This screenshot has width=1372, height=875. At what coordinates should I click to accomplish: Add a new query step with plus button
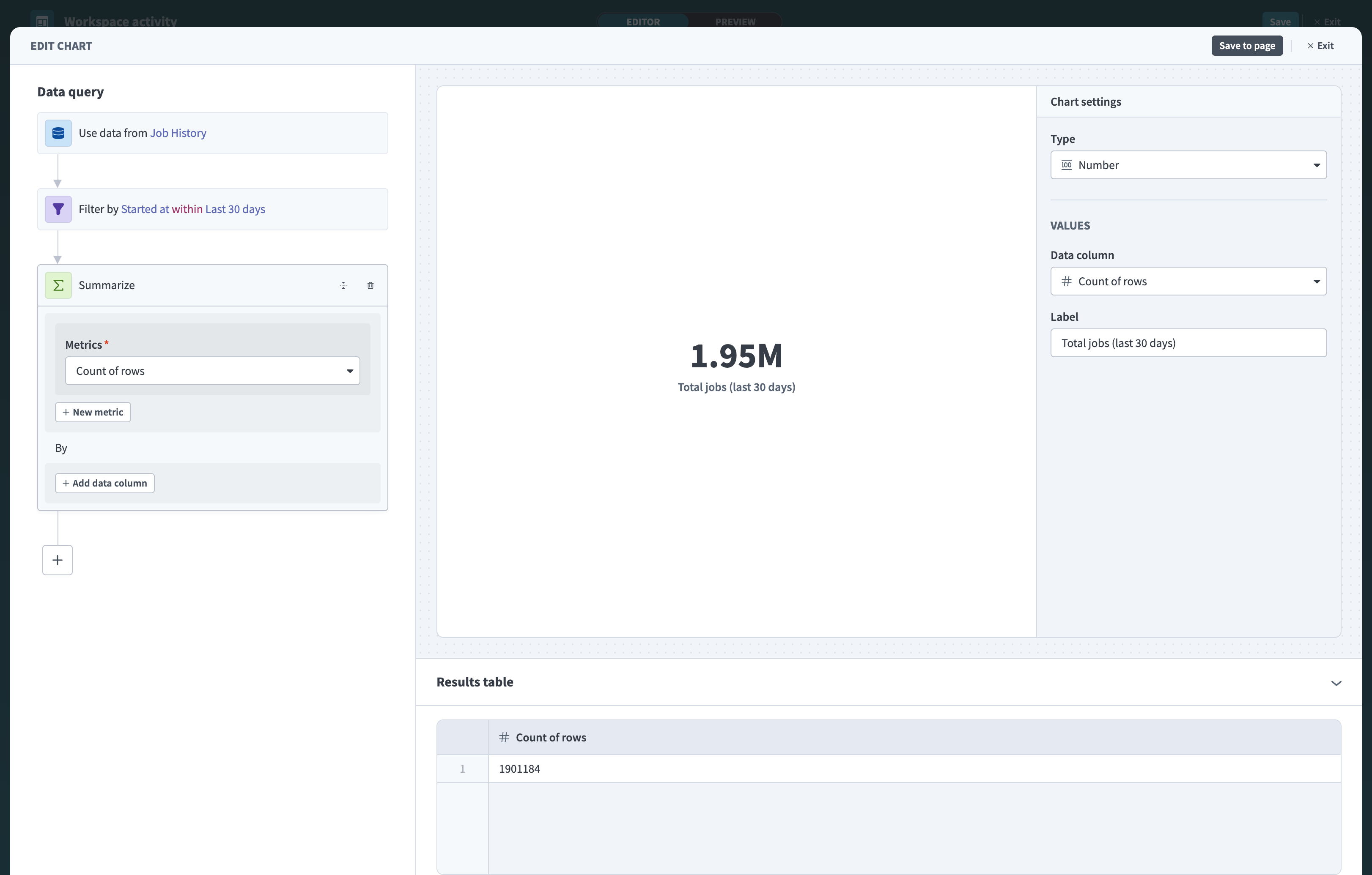click(x=58, y=560)
